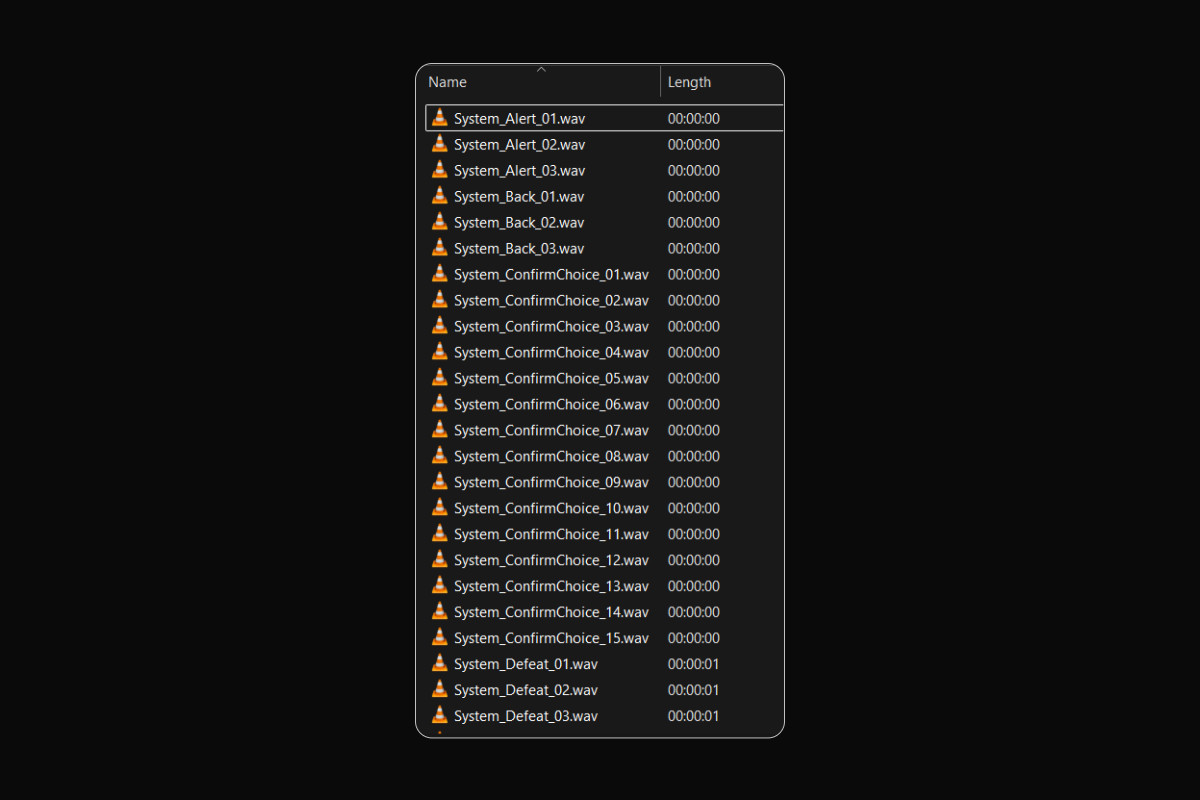Open System_ConfirmChoice_08.wav
Image resolution: width=1200 pixels, height=800 pixels.
coord(551,456)
